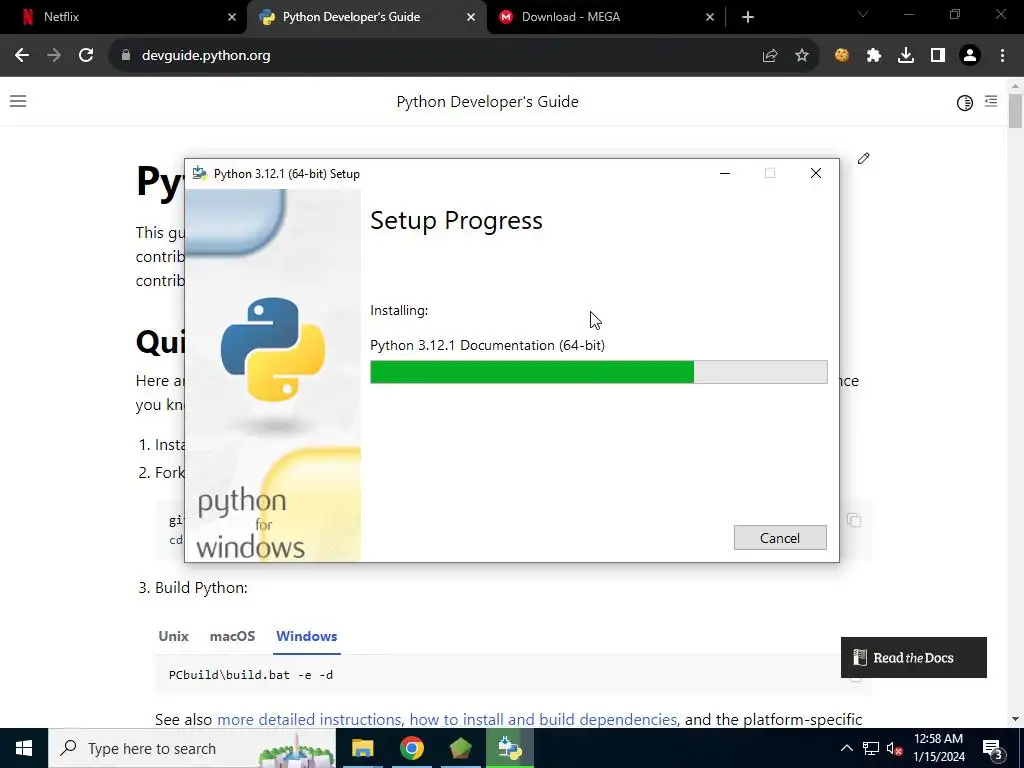
Task: Select the Windows build tab
Action: click(306, 636)
